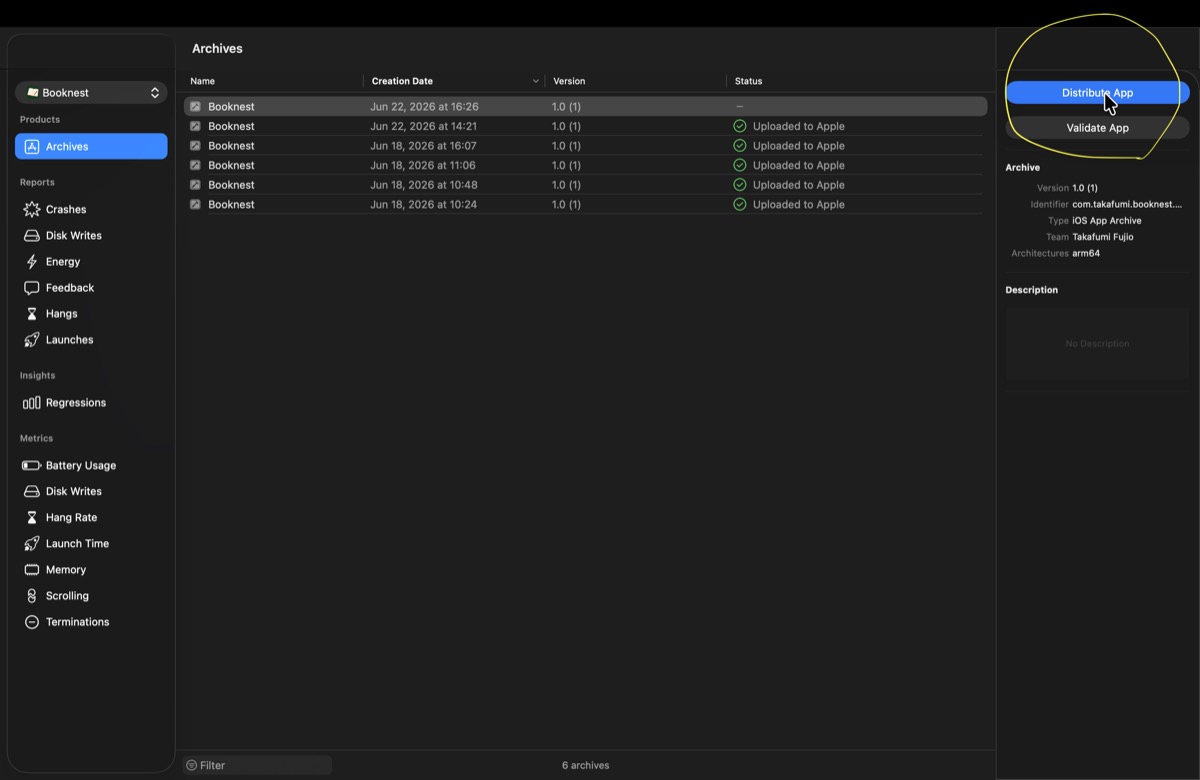Select Archives in the sidebar
The image size is (1200, 780).
click(x=91, y=146)
